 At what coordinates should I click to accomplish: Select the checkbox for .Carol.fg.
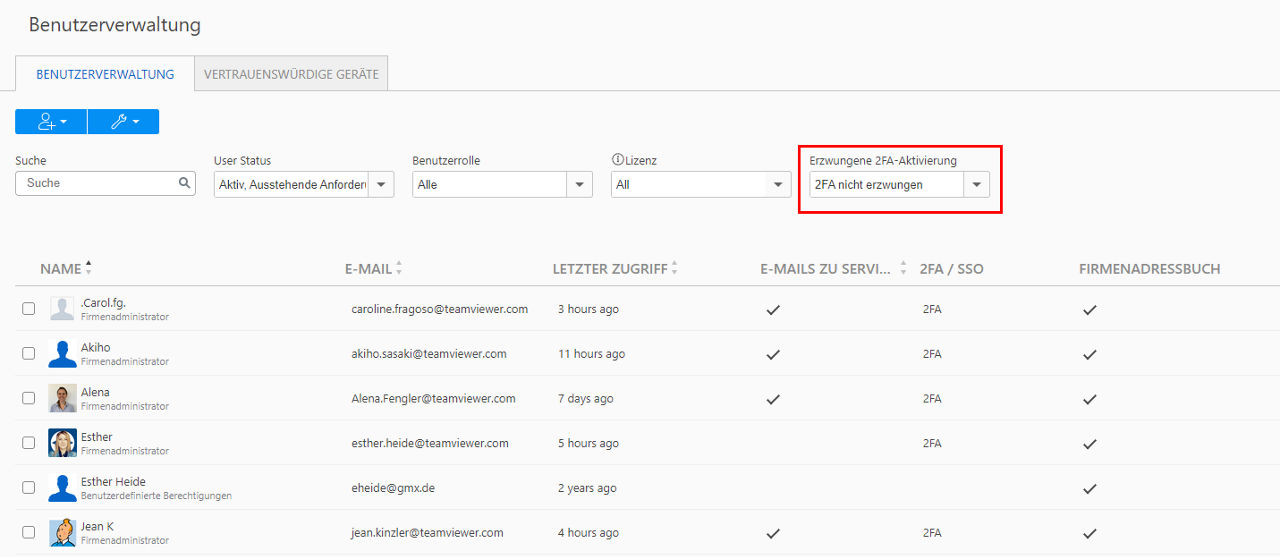[x=29, y=309]
